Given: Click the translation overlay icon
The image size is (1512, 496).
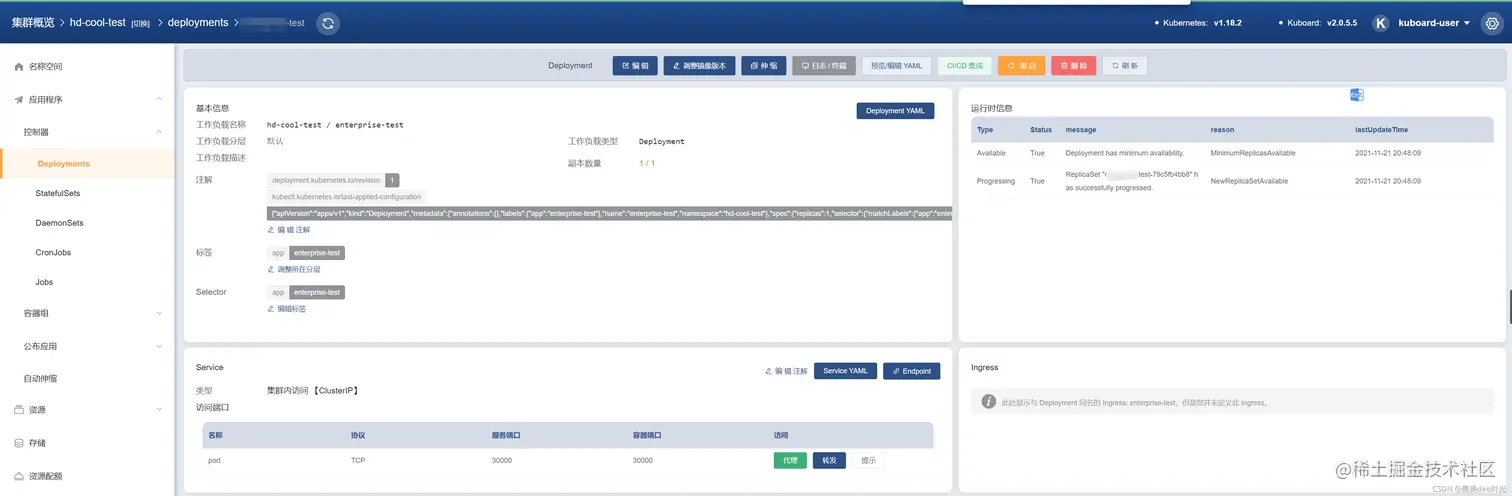Looking at the screenshot, I should 1357,95.
